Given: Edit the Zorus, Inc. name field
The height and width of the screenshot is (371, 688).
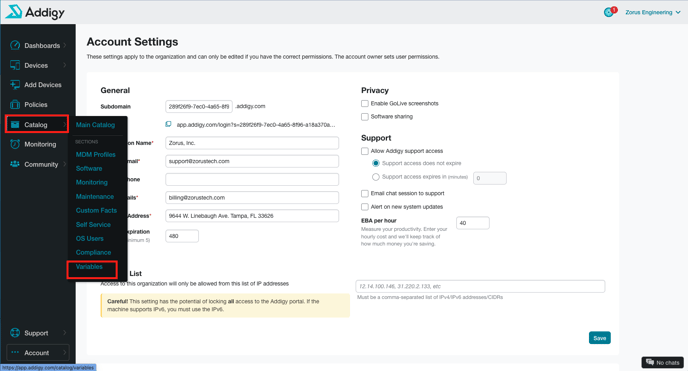Looking at the screenshot, I should pyautogui.click(x=252, y=143).
